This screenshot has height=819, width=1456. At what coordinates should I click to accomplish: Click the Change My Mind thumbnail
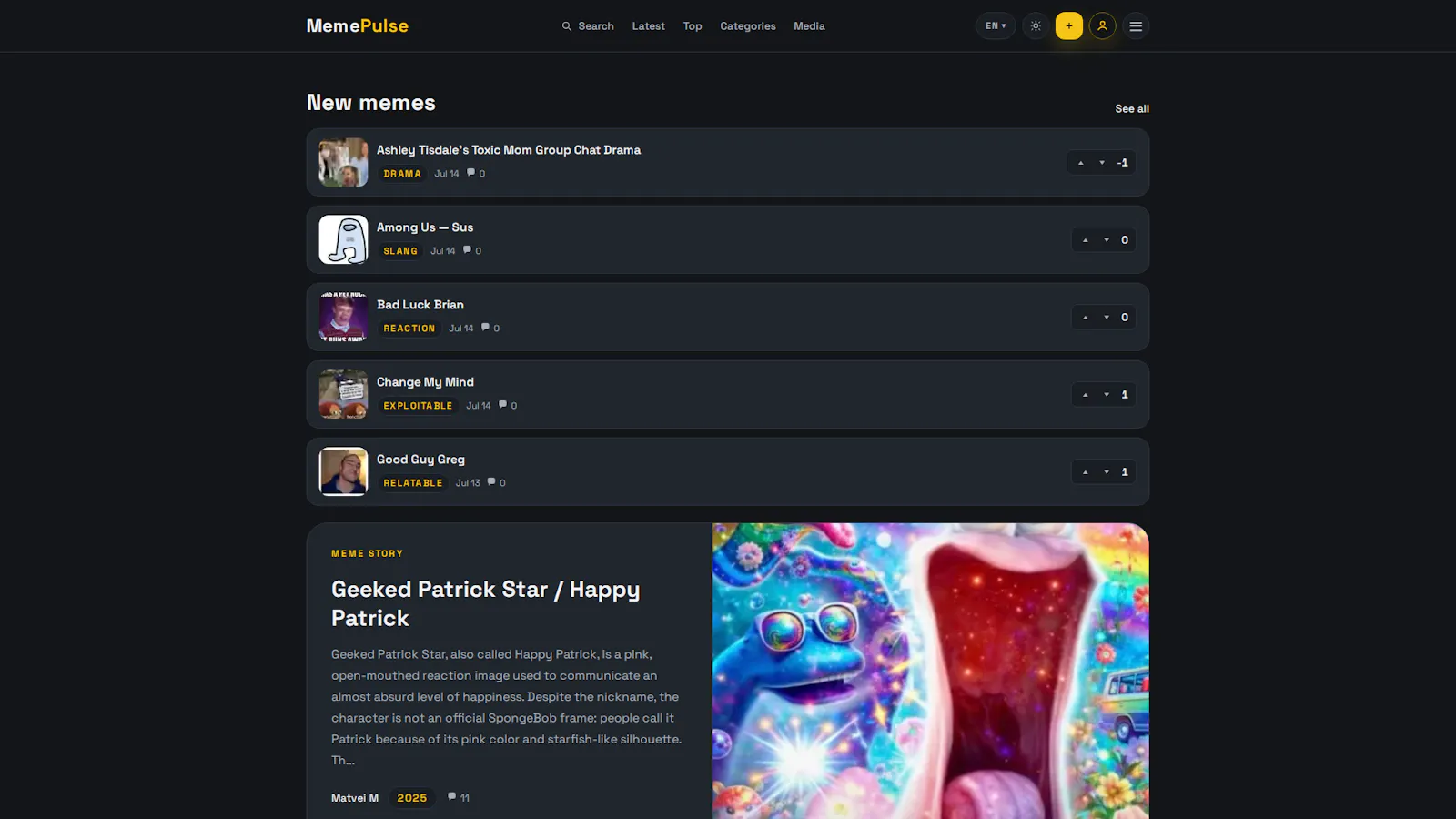click(343, 394)
